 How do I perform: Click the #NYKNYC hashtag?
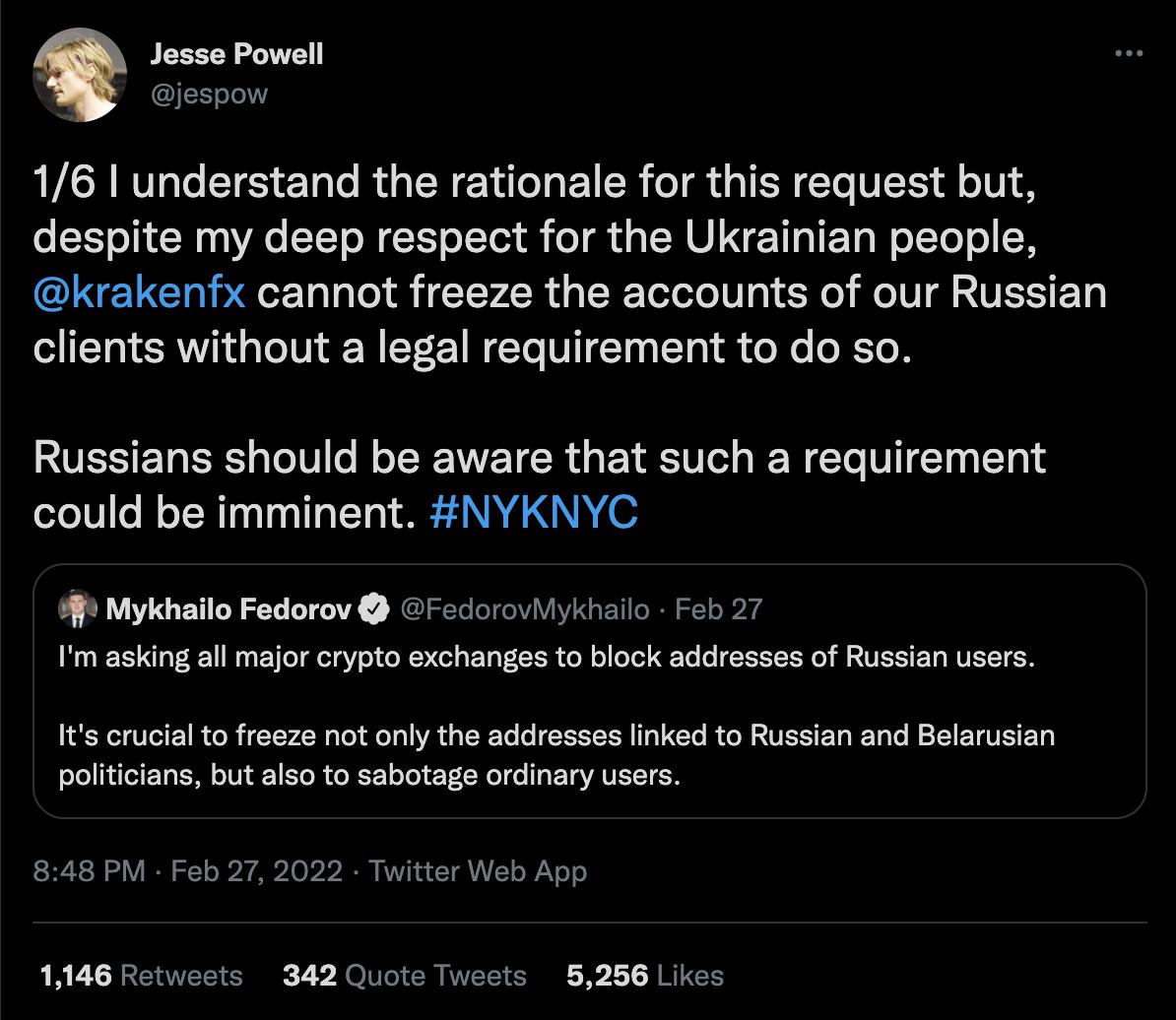(535, 512)
